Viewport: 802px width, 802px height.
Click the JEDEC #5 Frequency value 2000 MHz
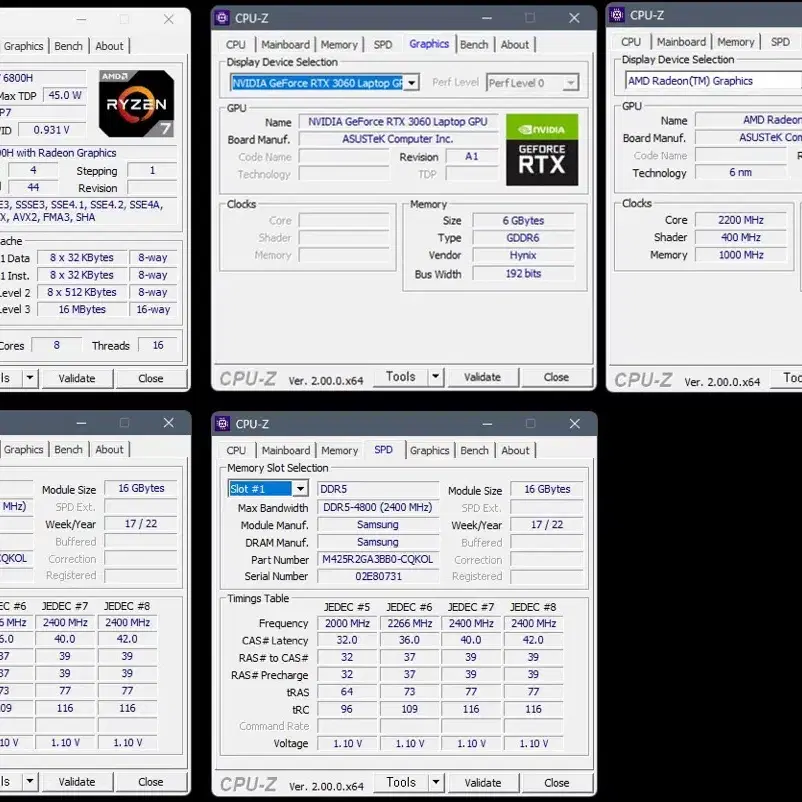(x=347, y=623)
